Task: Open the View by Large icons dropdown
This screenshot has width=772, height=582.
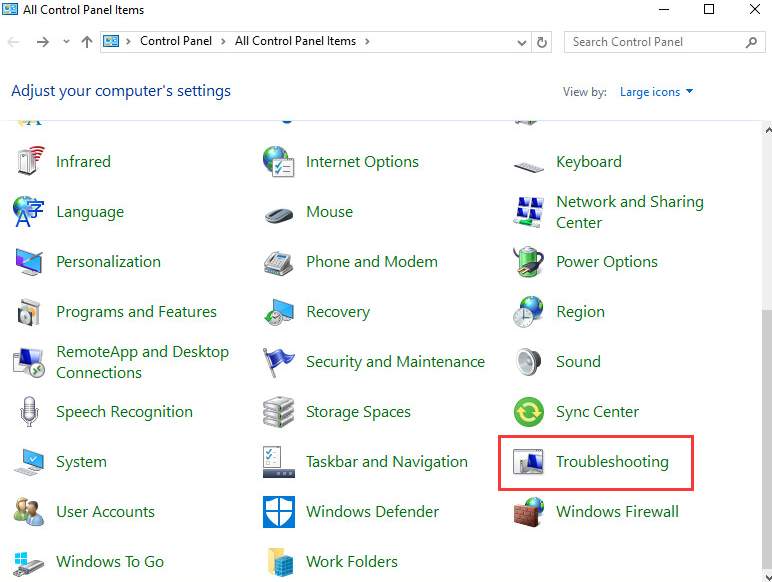Action: [x=656, y=92]
